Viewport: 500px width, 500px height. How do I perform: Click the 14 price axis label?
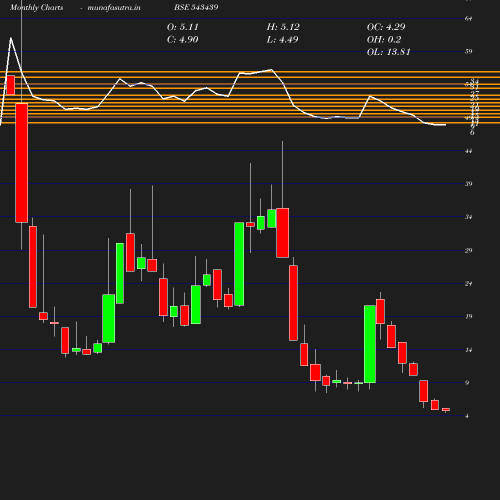click(468, 350)
